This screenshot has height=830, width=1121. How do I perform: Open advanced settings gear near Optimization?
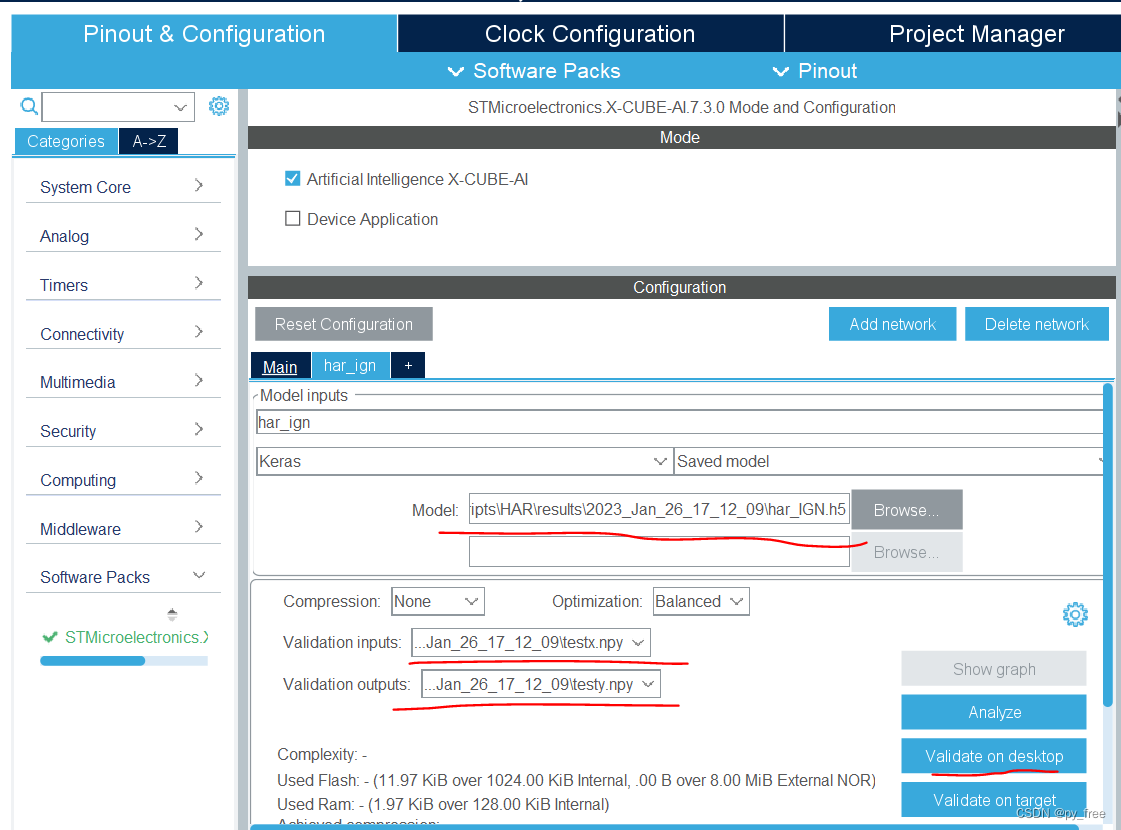1075,614
